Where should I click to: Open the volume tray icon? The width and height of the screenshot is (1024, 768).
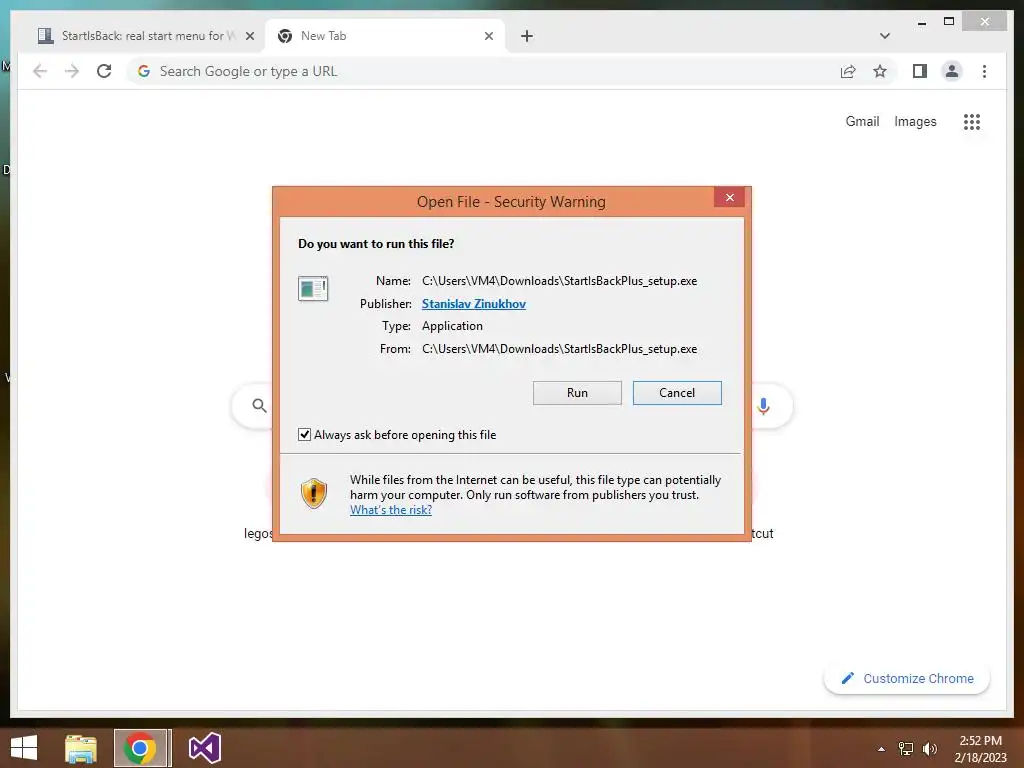(x=929, y=749)
